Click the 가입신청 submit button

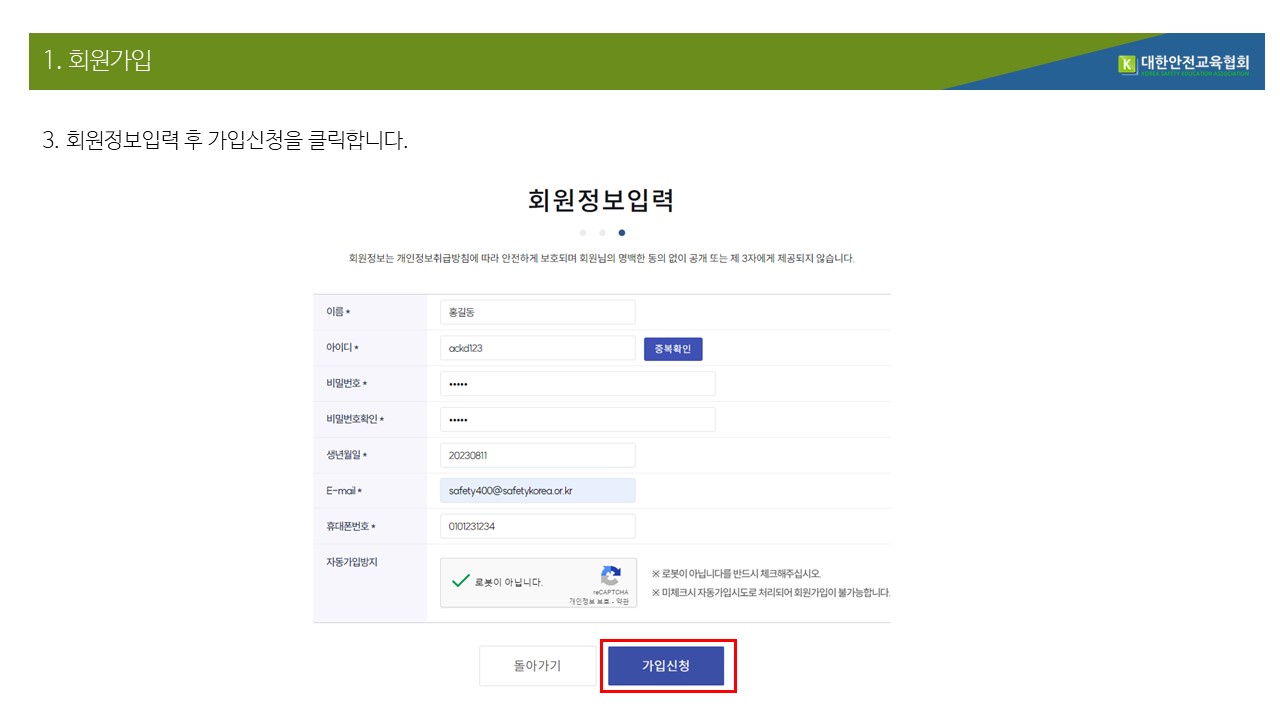[x=666, y=666]
